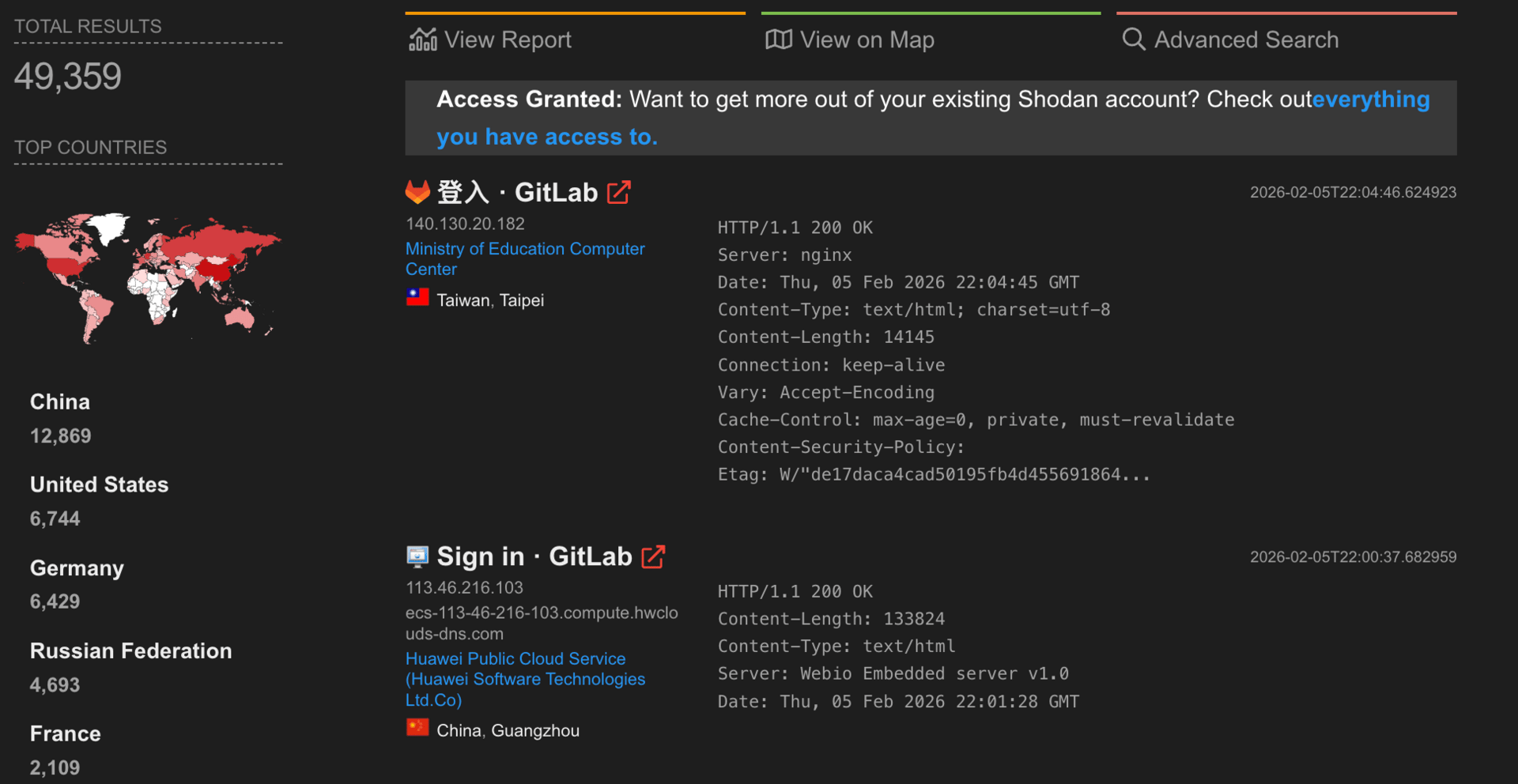Open the Advanced Search tab
This screenshot has height=784, width=1518.
1246,40
